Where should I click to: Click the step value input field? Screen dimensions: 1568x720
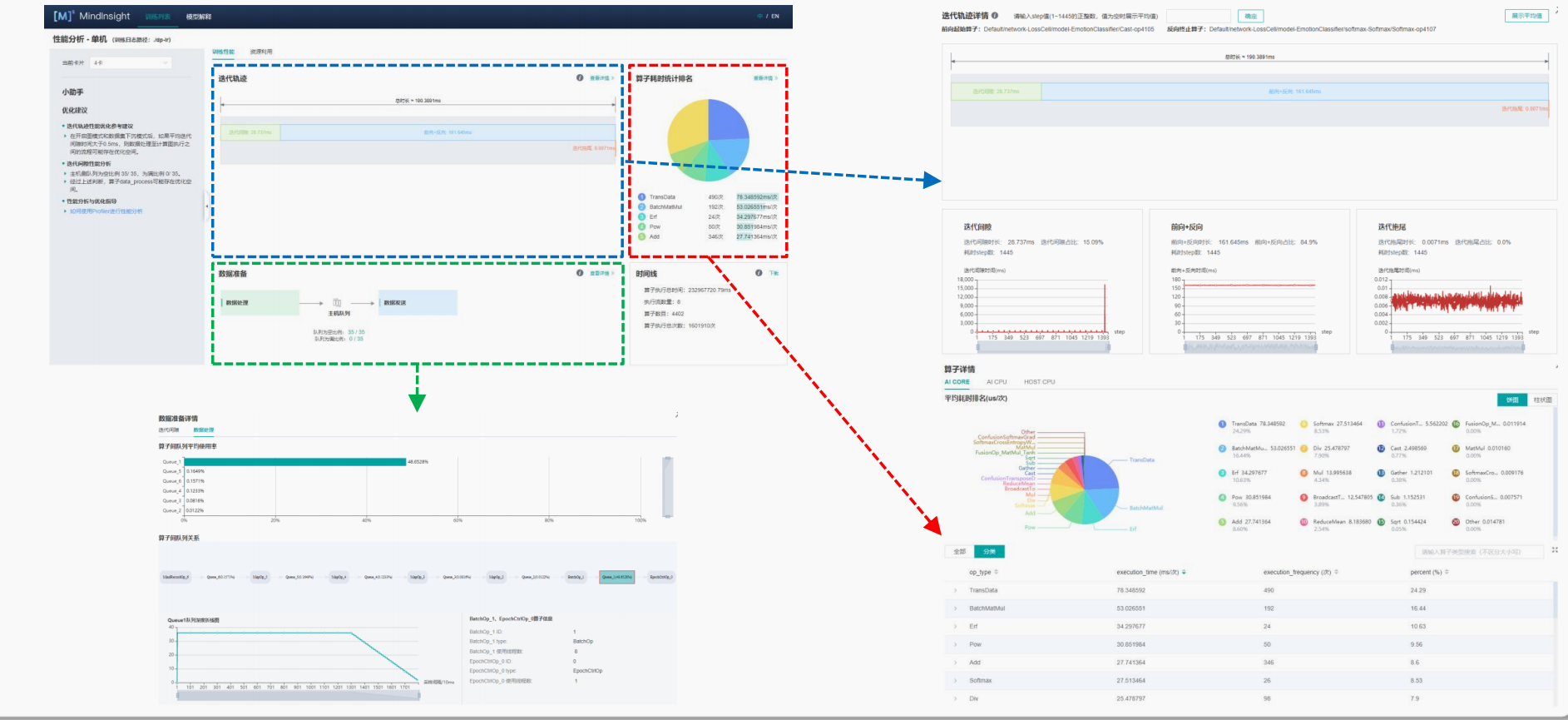click(1199, 16)
